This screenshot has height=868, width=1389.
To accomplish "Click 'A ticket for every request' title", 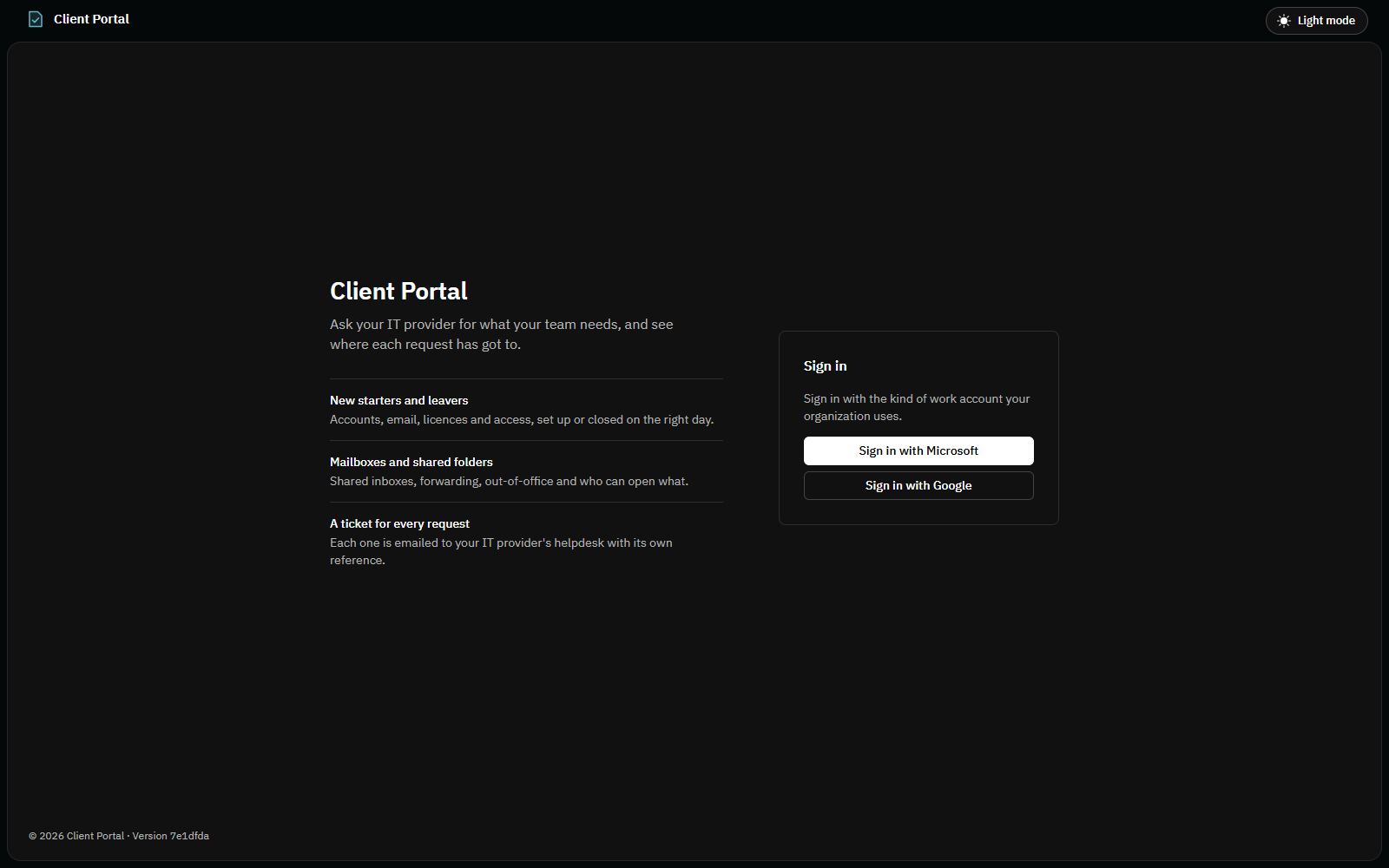I will coord(399,523).
